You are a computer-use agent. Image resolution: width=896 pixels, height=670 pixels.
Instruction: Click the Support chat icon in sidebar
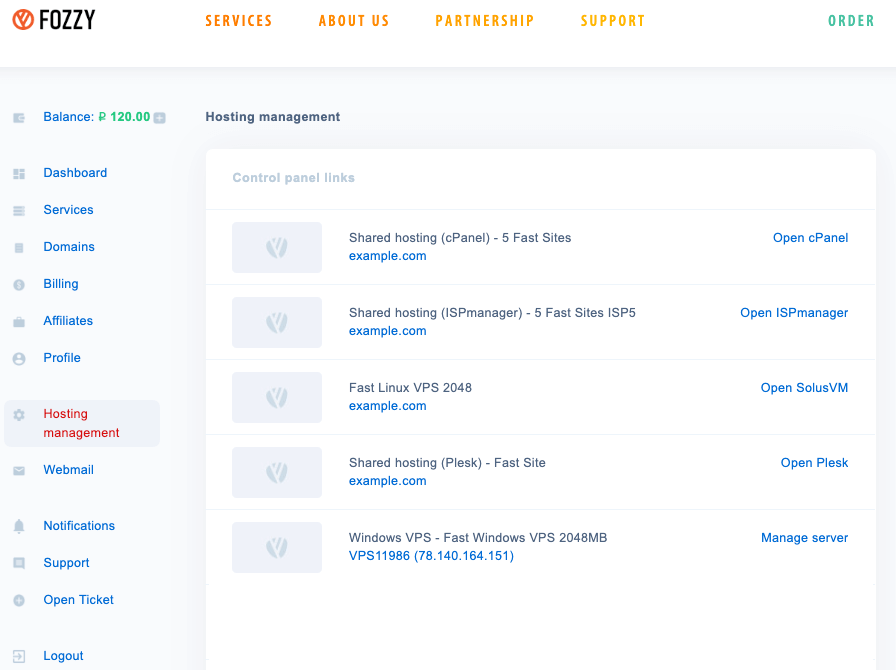18,563
